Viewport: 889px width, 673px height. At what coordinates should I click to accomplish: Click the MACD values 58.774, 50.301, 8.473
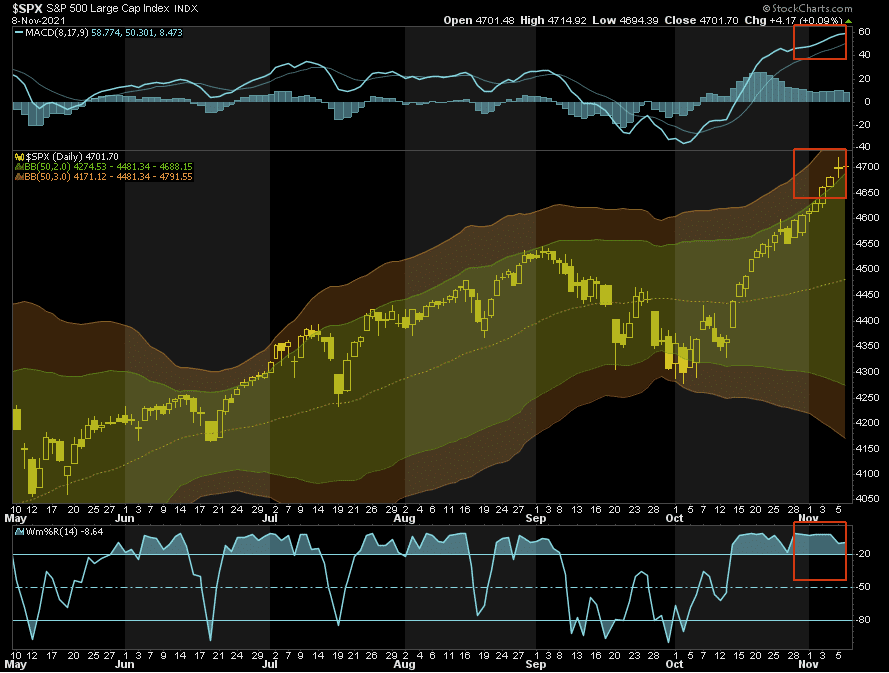coord(137,33)
